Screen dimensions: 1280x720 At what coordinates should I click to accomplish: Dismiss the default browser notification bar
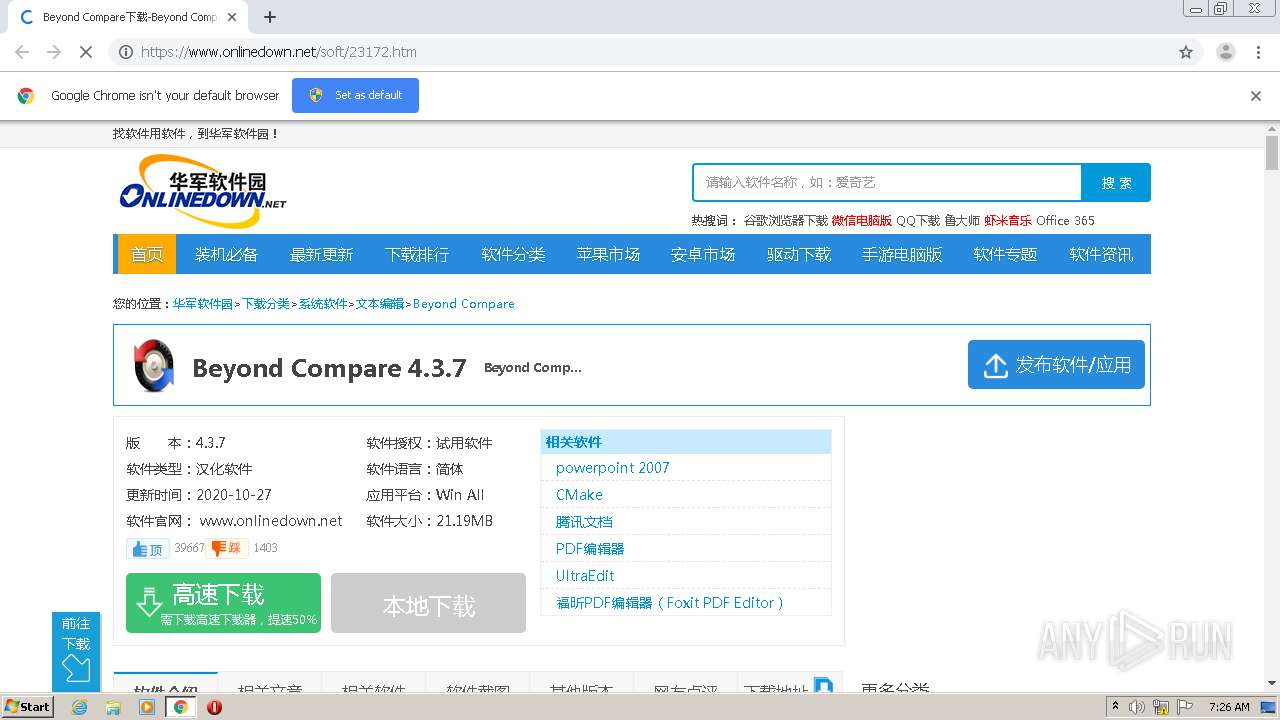pyautogui.click(x=1256, y=96)
